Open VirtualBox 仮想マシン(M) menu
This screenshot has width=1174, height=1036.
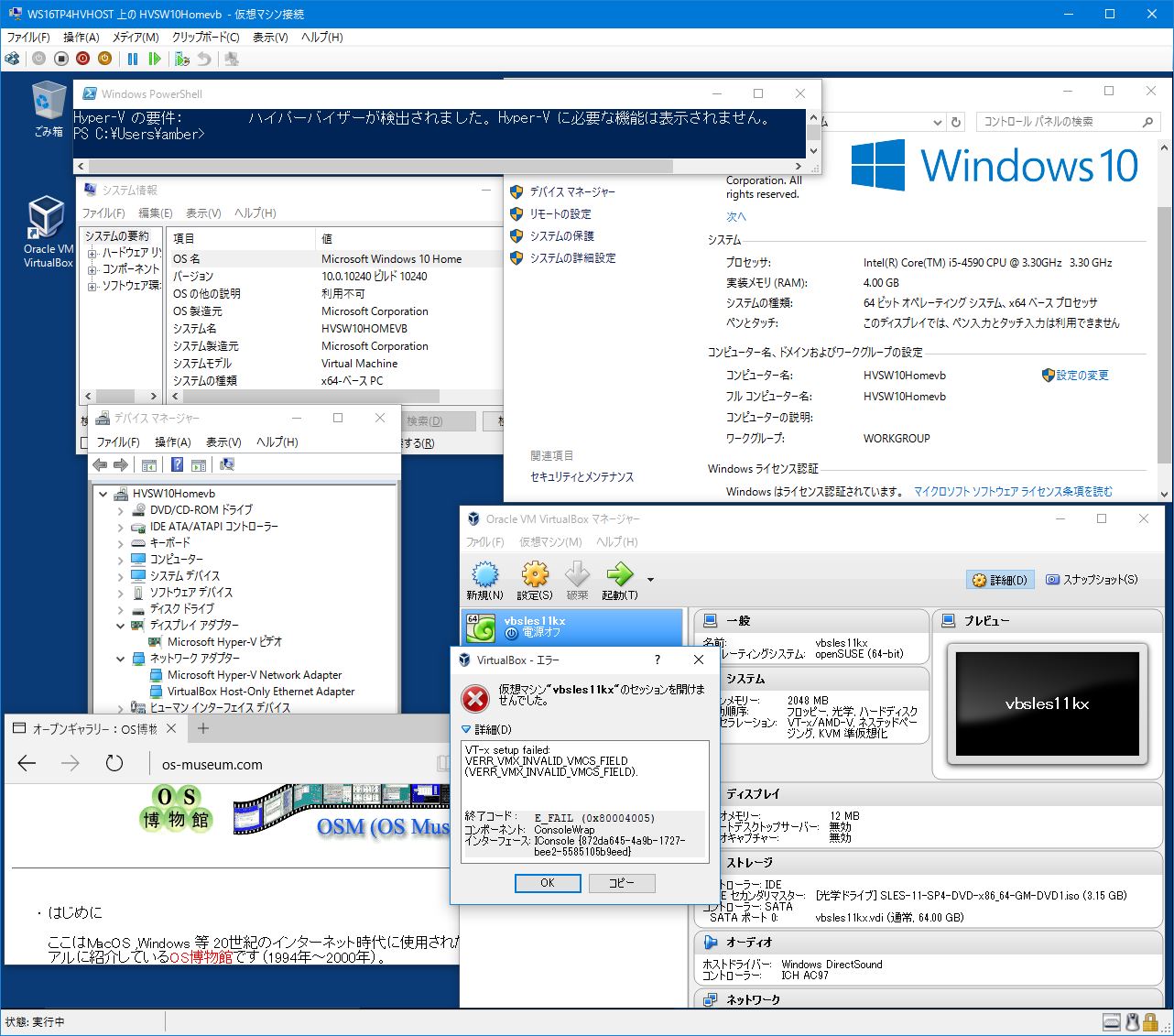coord(550,542)
